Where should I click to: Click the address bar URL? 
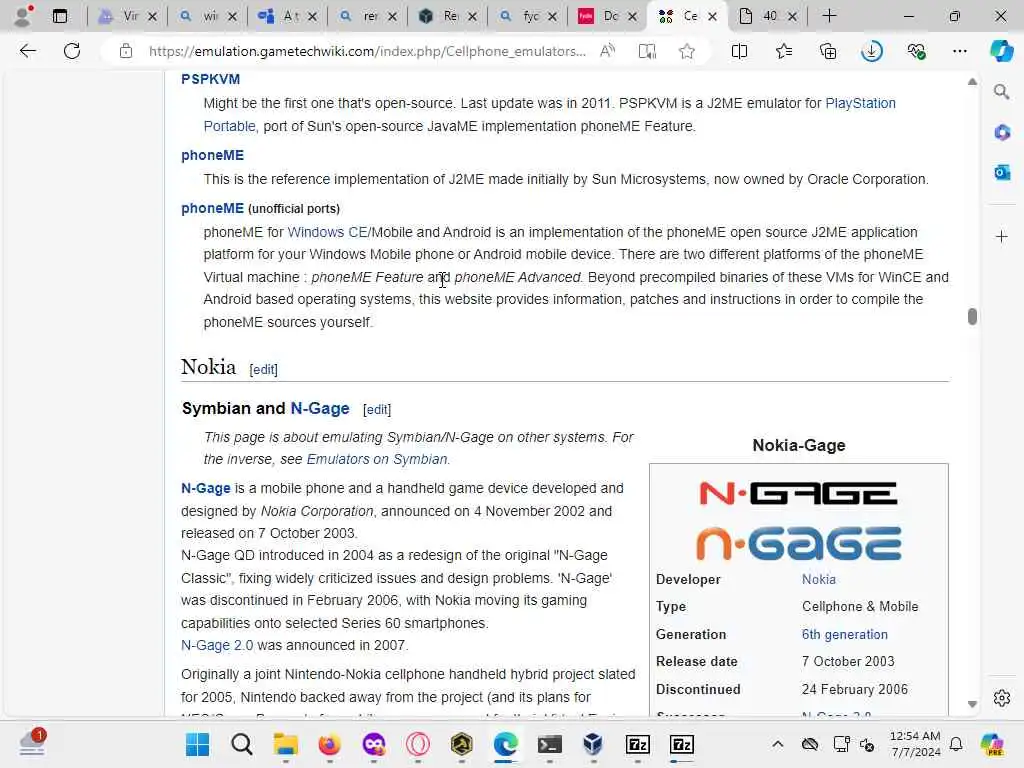click(x=367, y=51)
